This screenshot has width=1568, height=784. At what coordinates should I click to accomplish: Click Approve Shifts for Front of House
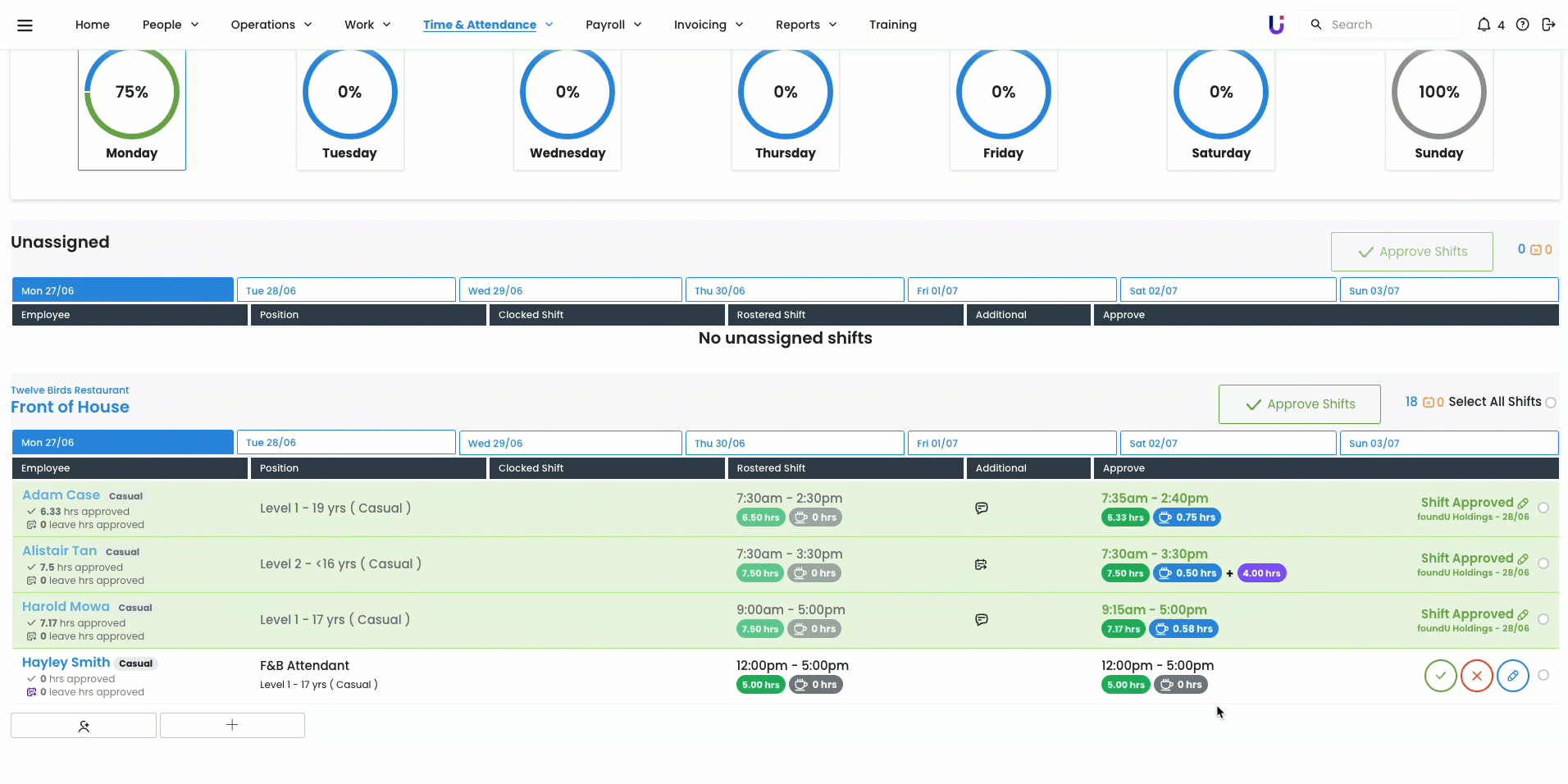1299,404
